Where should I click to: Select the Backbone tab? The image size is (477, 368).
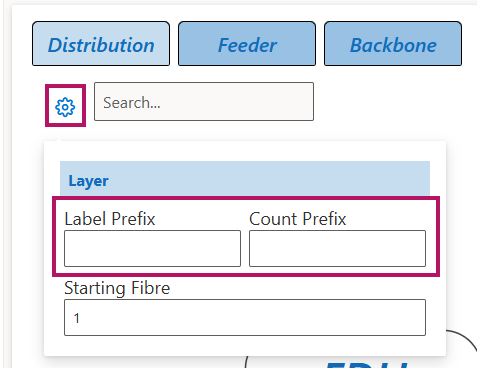click(393, 44)
